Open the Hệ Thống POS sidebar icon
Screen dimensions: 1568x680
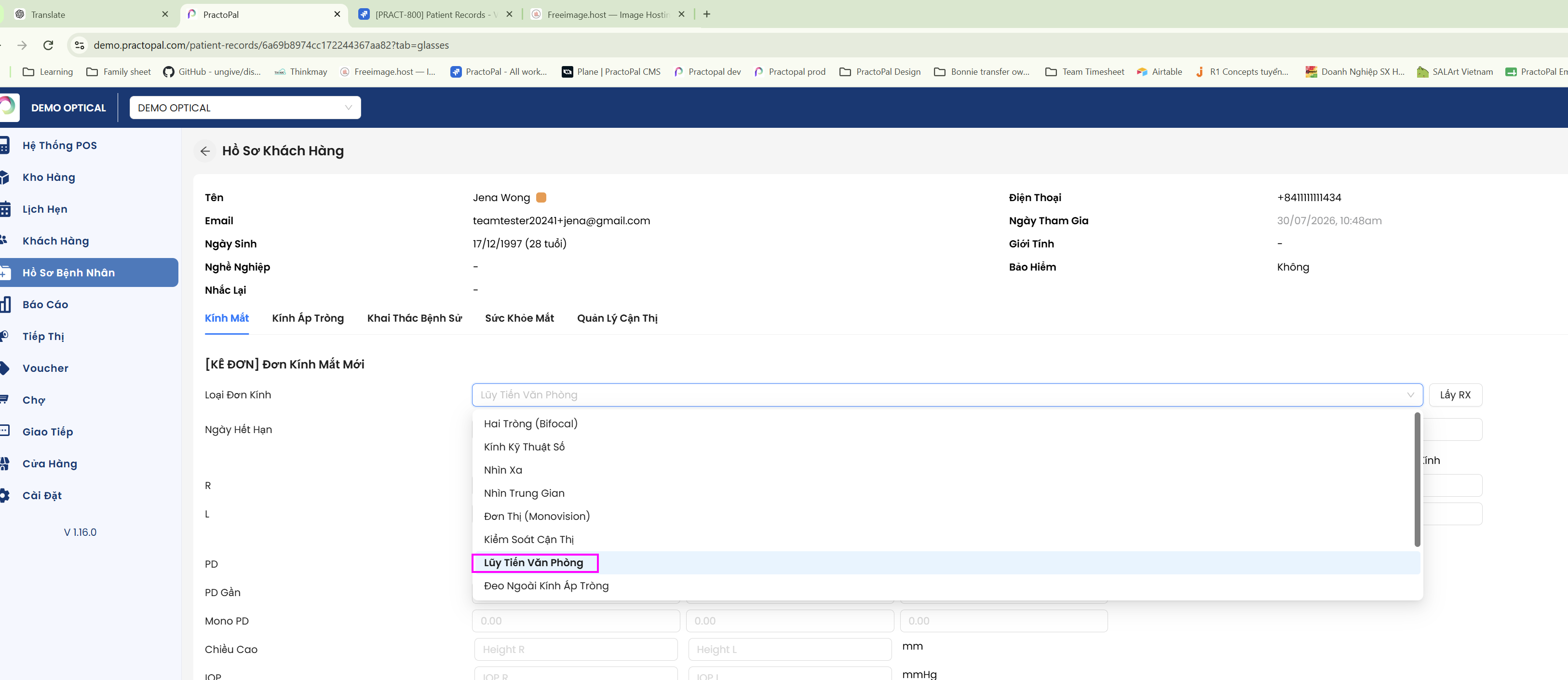[4, 146]
